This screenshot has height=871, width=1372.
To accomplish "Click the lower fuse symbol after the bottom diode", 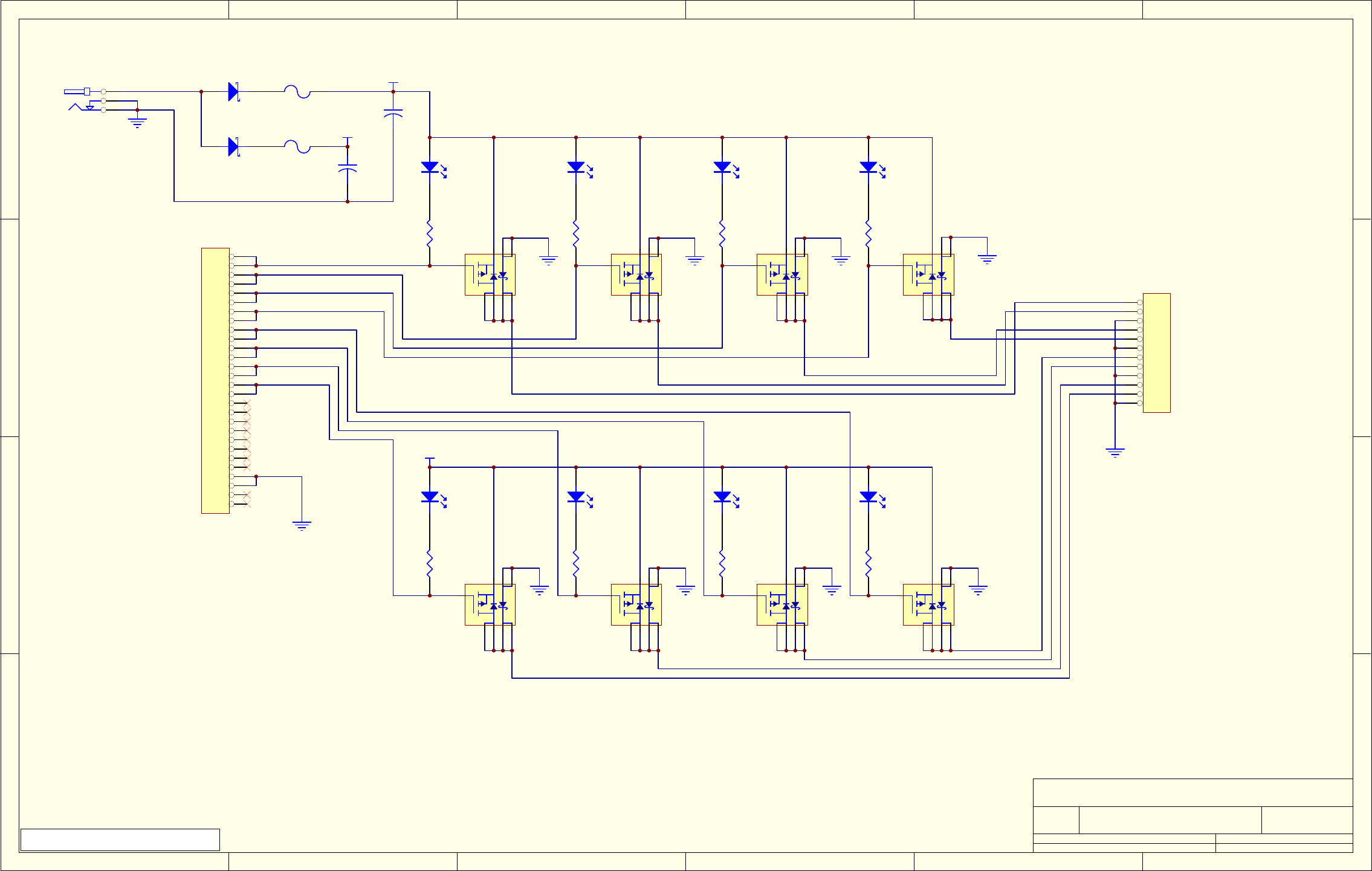I will point(297,147).
